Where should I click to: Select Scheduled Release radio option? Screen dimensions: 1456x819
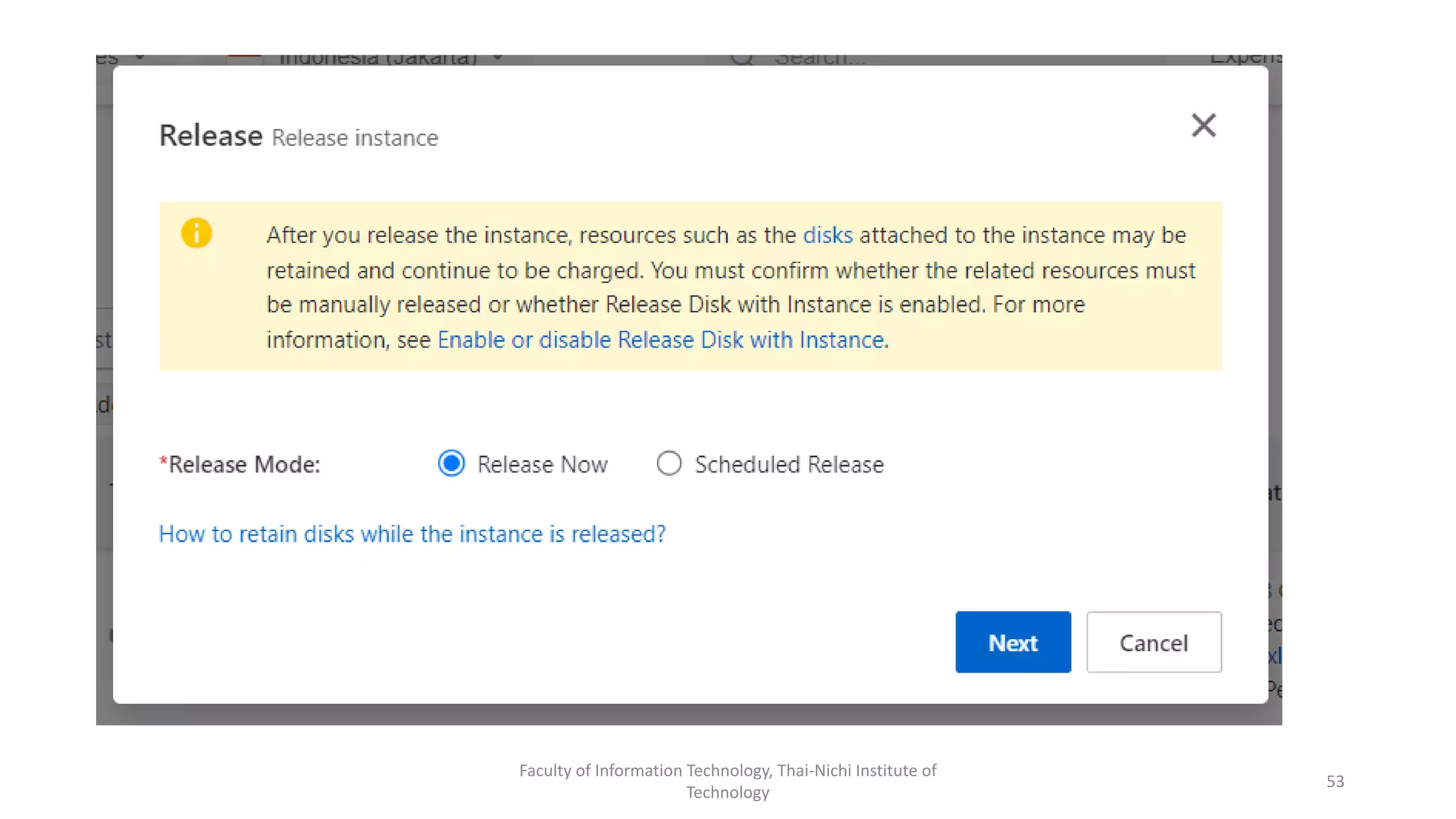click(669, 464)
